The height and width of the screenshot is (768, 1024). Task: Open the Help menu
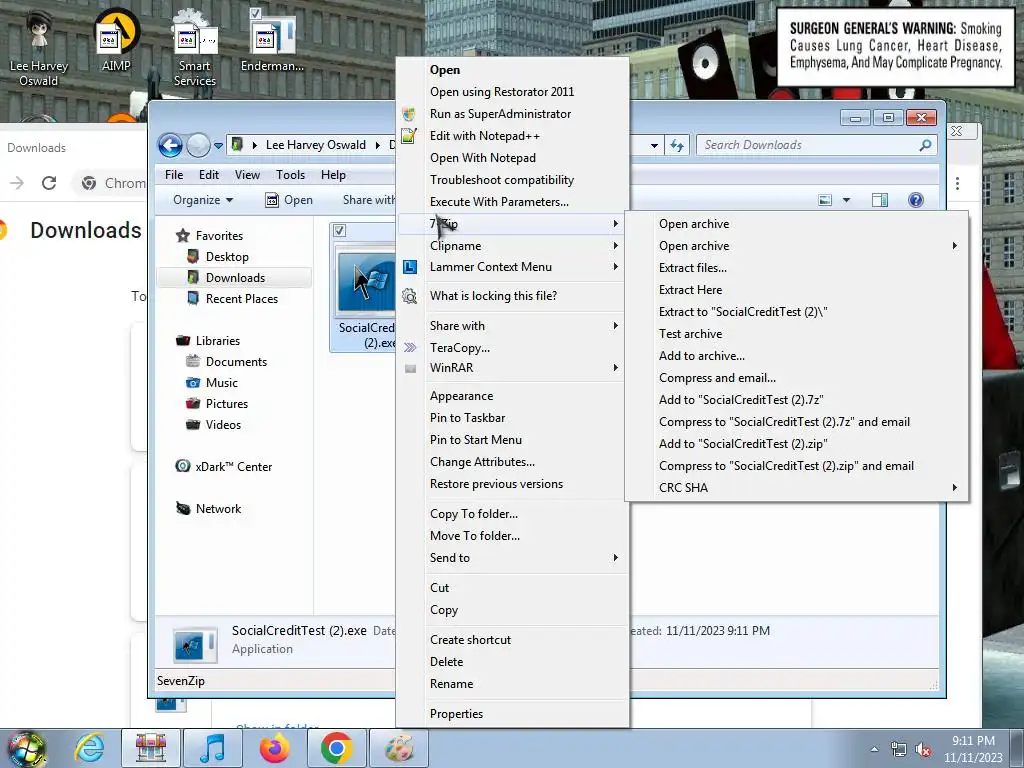tap(333, 174)
